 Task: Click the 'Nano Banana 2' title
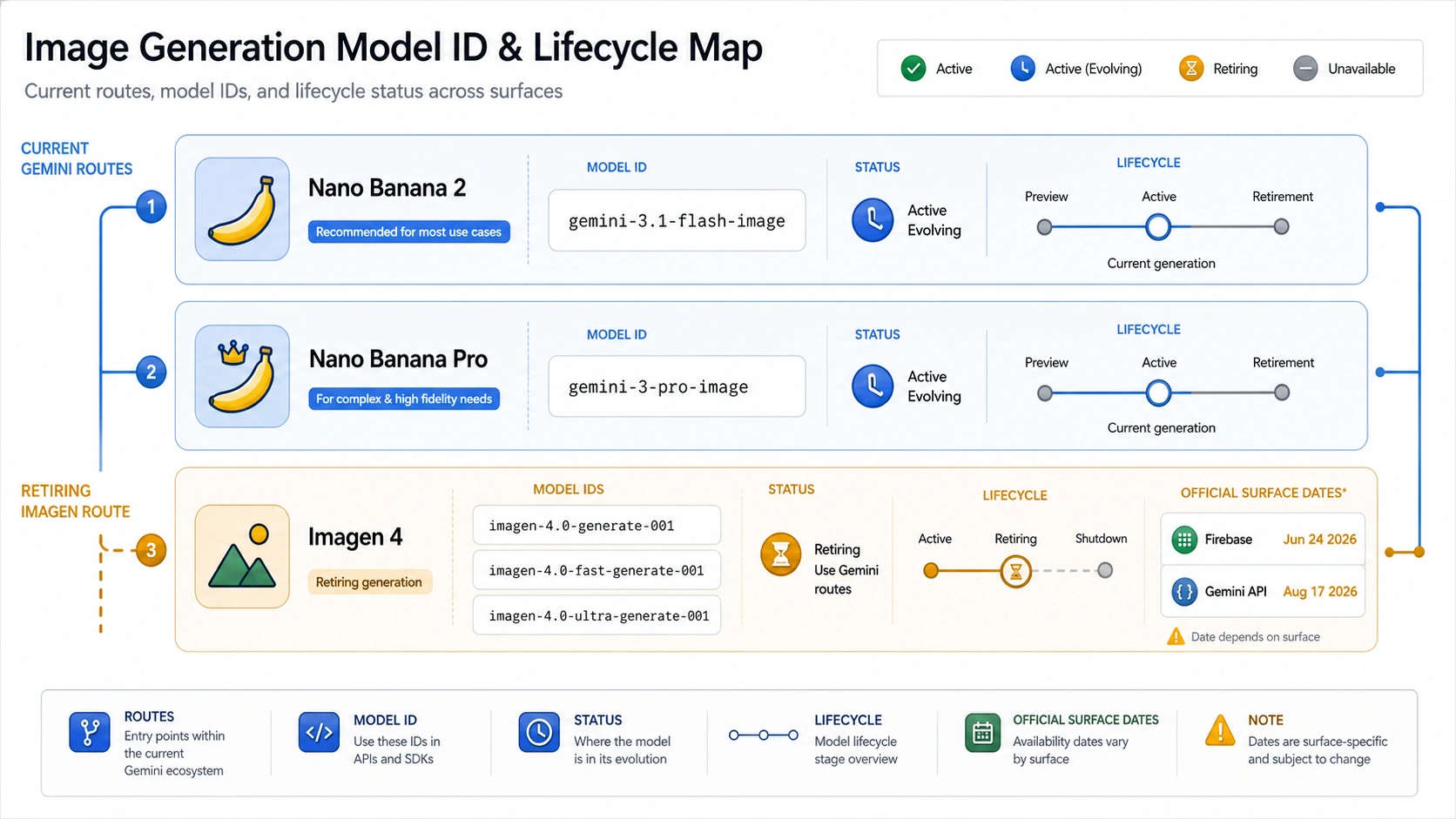(388, 188)
